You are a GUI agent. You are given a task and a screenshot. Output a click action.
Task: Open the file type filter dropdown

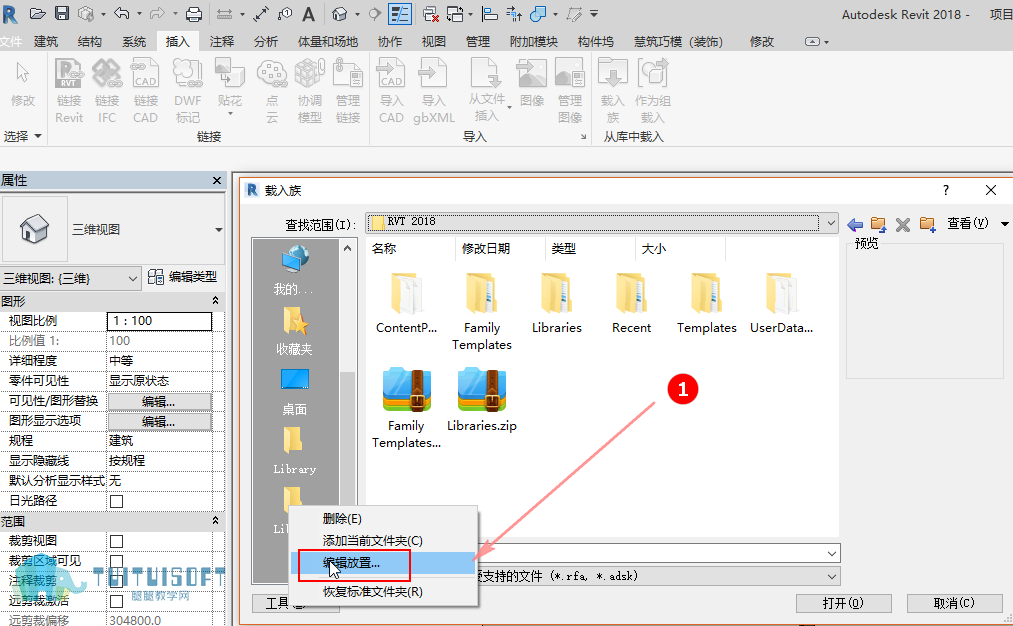point(832,576)
